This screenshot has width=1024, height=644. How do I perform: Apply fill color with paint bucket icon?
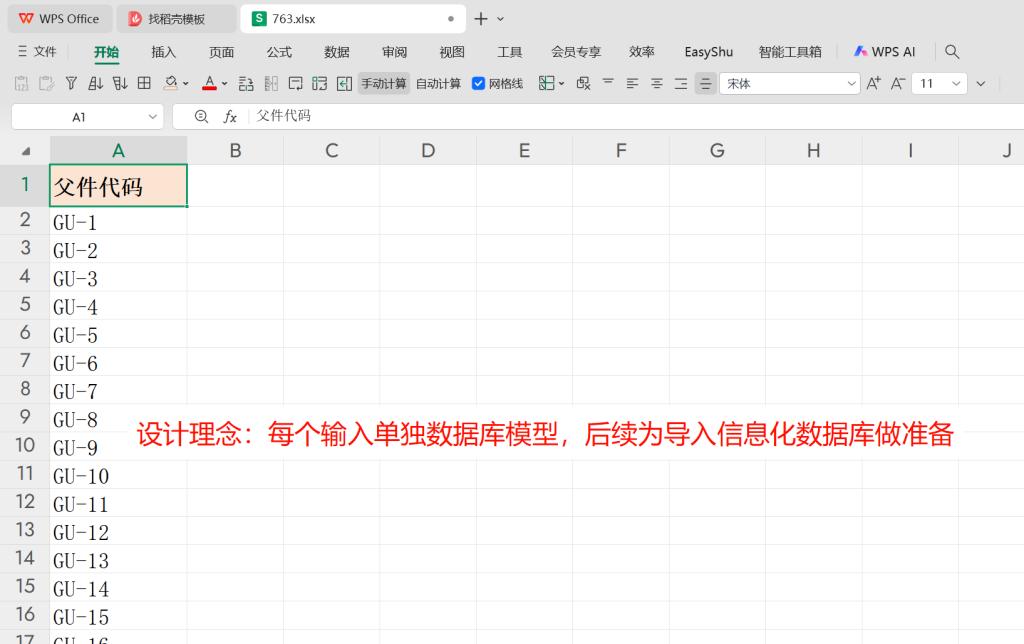coord(170,83)
